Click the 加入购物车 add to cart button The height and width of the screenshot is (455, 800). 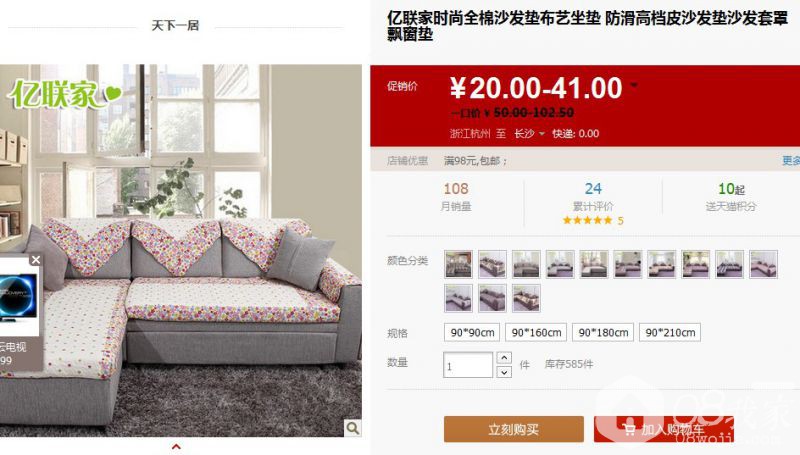[x=664, y=429]
